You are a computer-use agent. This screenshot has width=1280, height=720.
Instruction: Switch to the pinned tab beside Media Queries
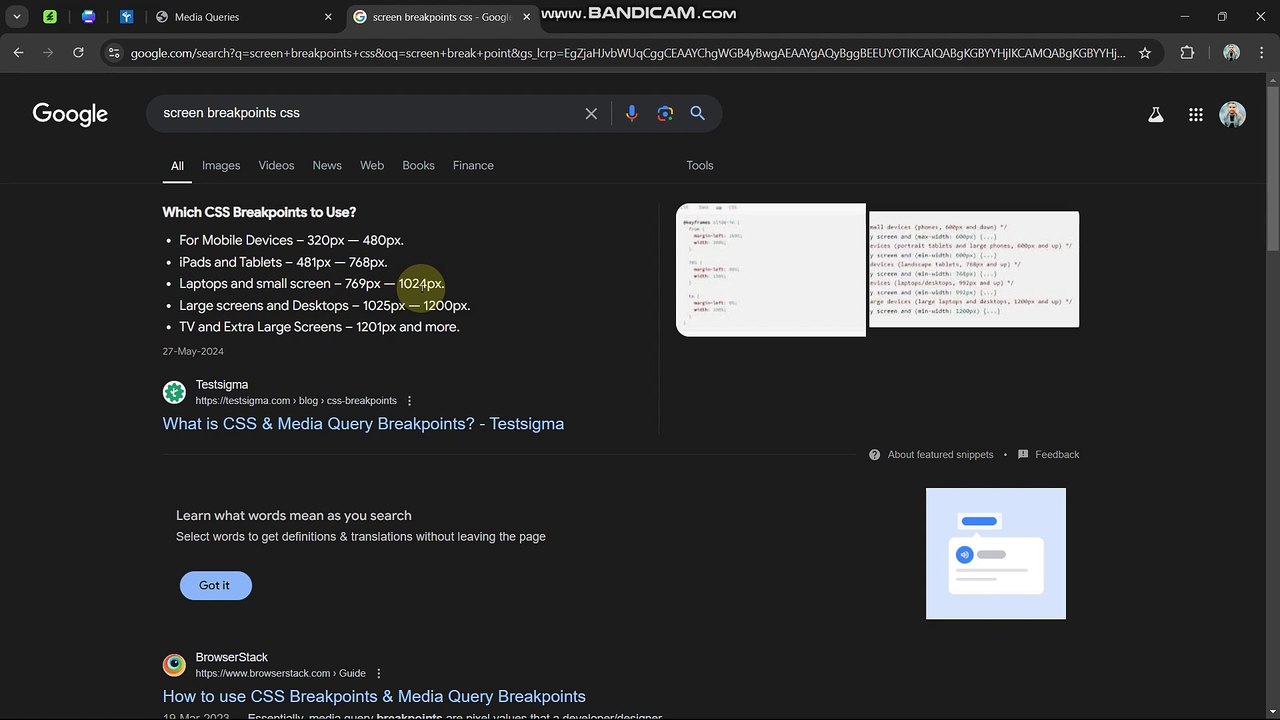[x=127, y=17]
